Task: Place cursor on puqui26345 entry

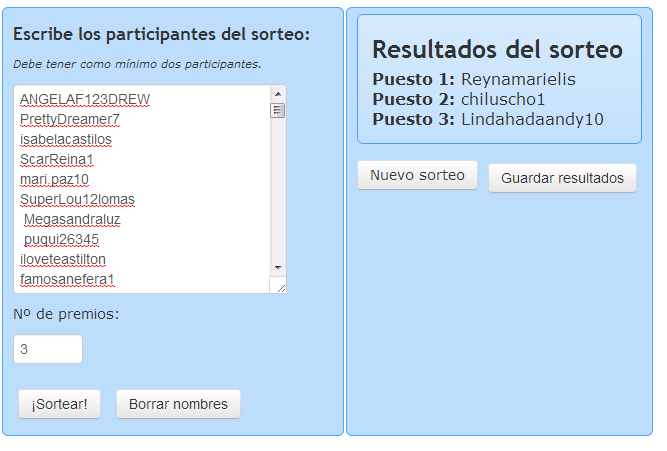Action: click(61, 239)
